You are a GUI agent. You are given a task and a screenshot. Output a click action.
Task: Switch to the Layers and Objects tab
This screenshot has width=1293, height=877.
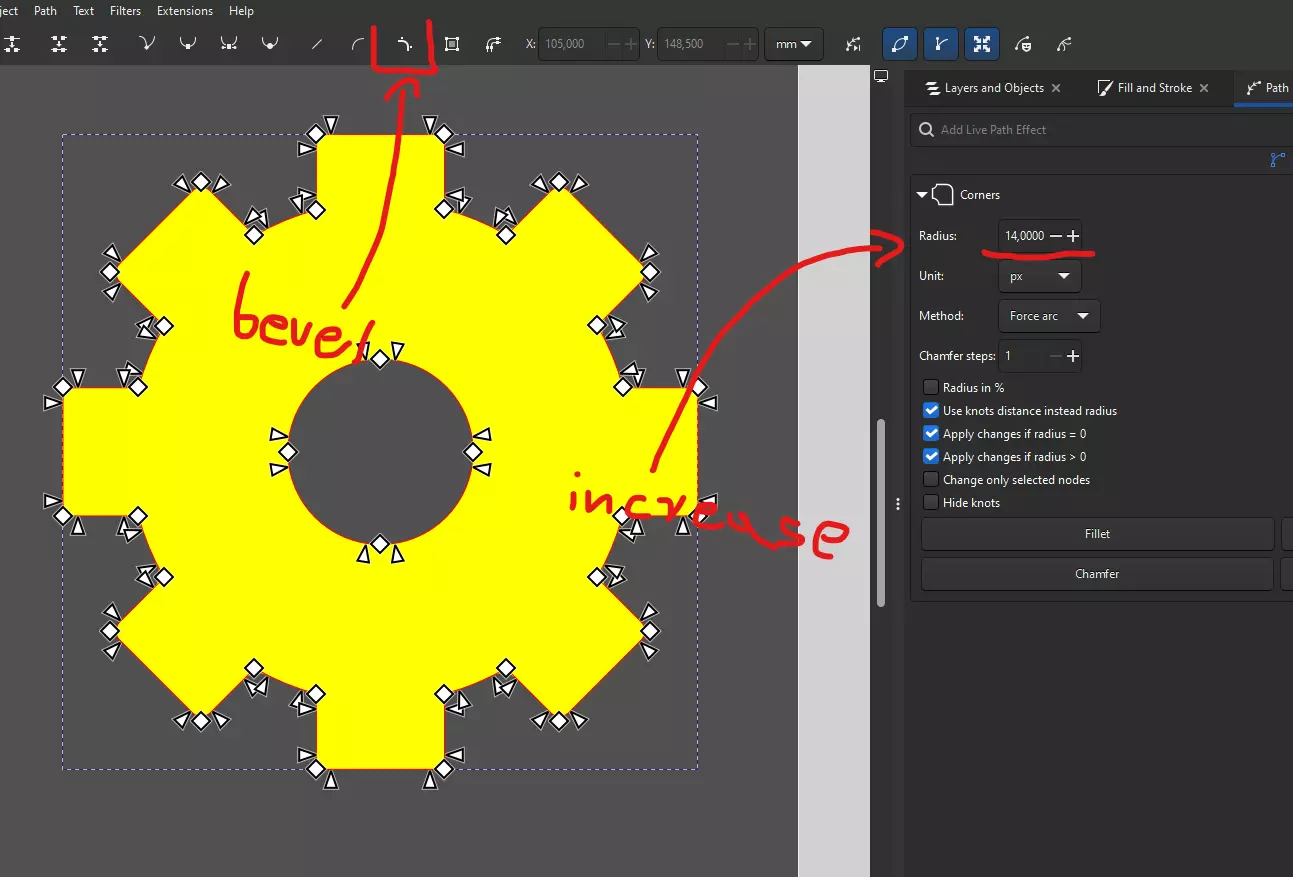[x=983, y=88]
